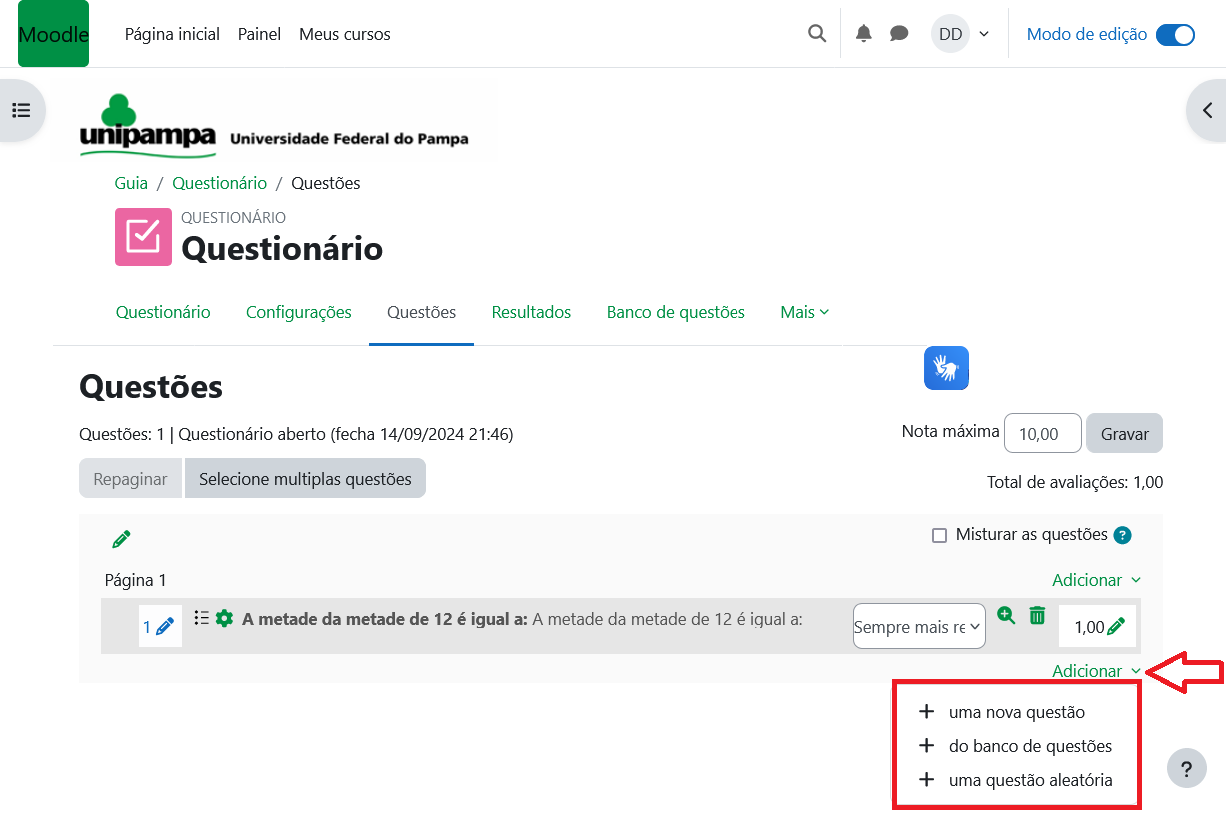Expand the Mais tab menu

click(x=804, y=312)
